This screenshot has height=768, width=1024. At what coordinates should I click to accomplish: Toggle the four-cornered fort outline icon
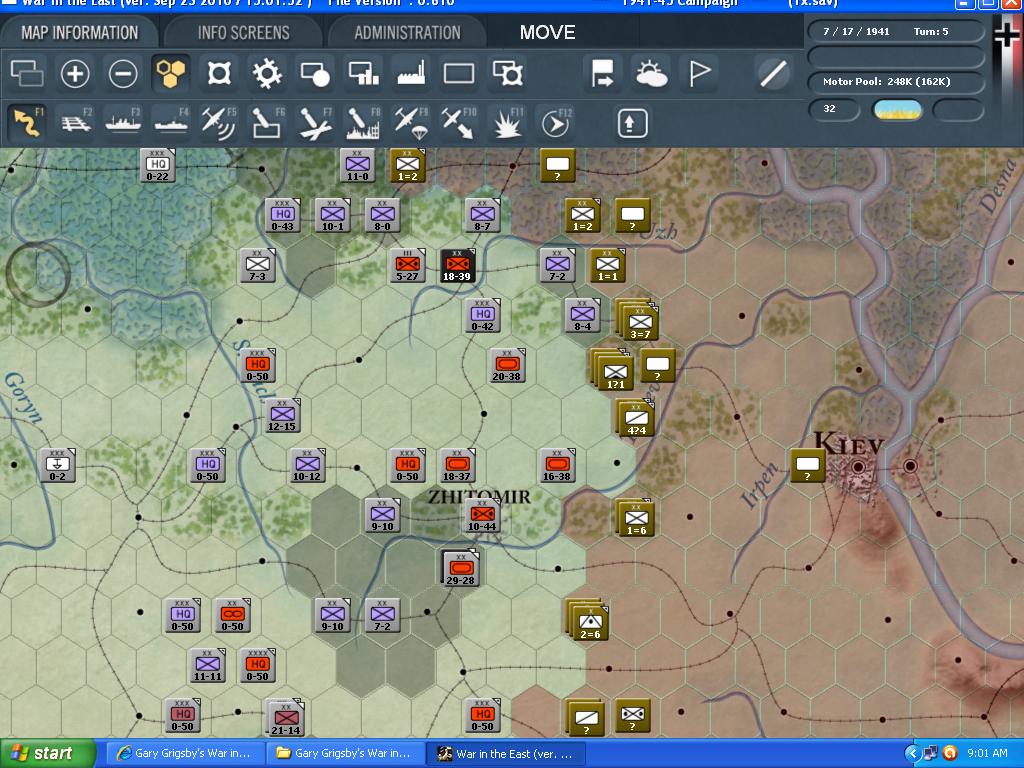coord(219,73)
